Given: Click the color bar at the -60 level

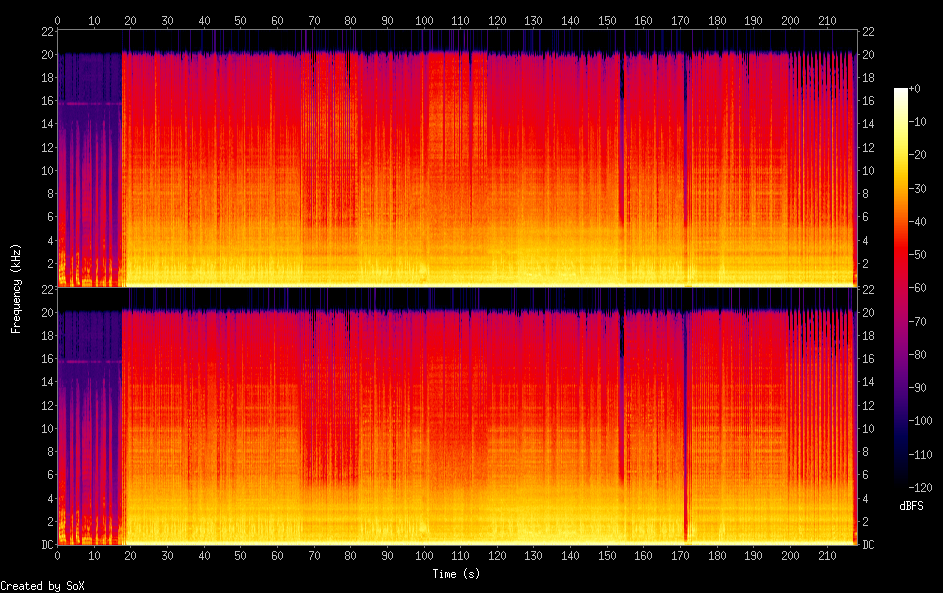Looking at the screenshot, I should 901,289.
